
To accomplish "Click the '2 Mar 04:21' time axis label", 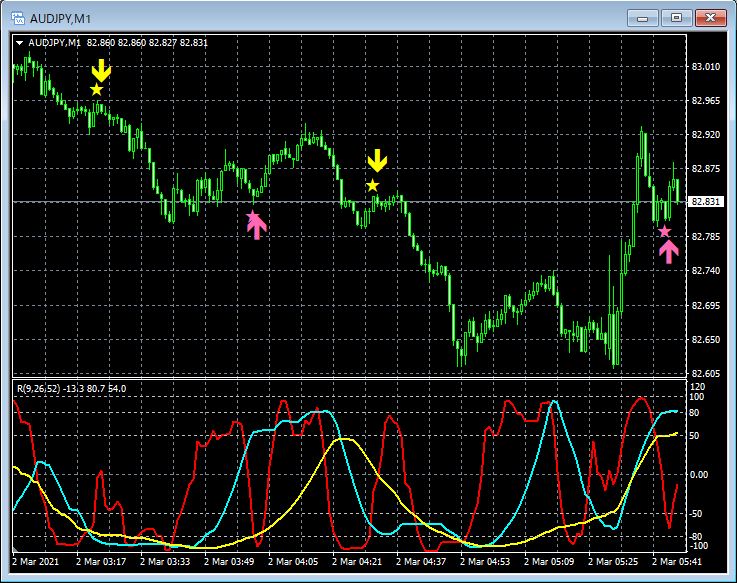I will [357, 562].
